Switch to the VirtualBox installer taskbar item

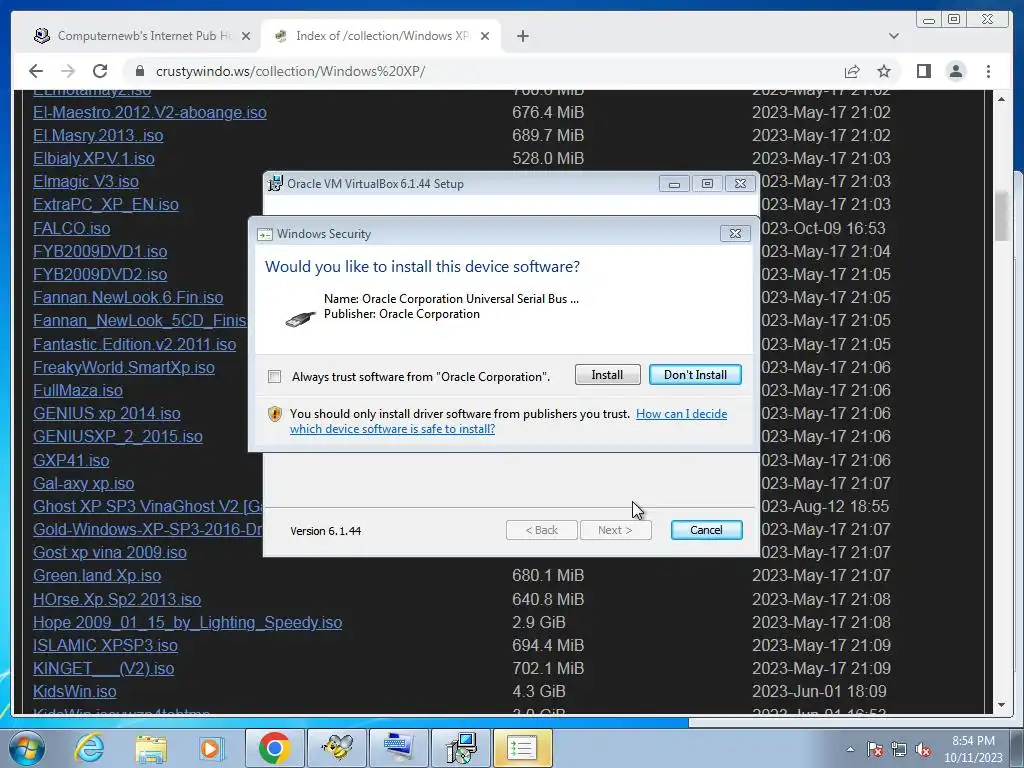click(461, 748)
